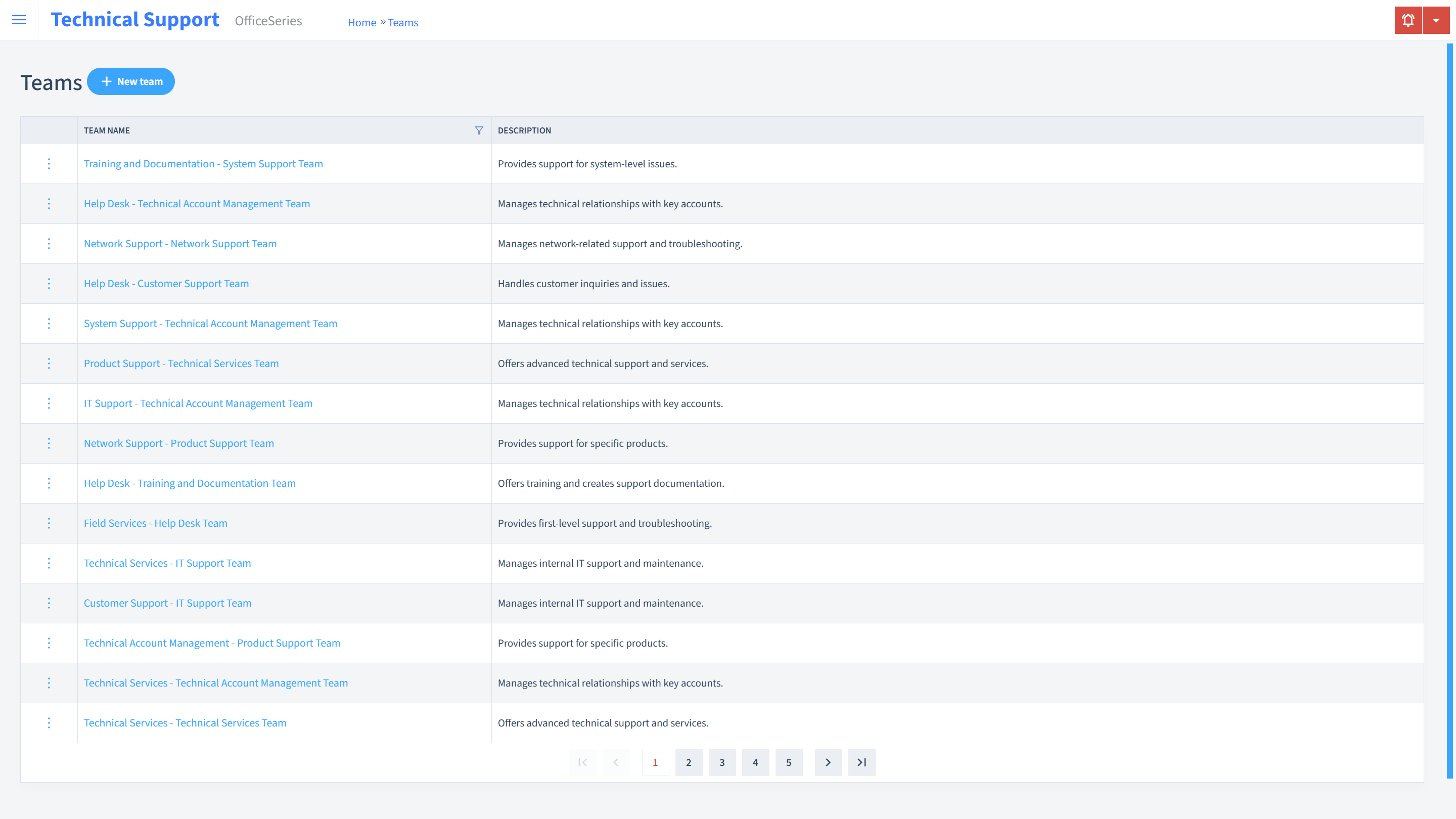Open the filter icon on Team Name column
The image size is (1456, 819).
tap(479, 130)
